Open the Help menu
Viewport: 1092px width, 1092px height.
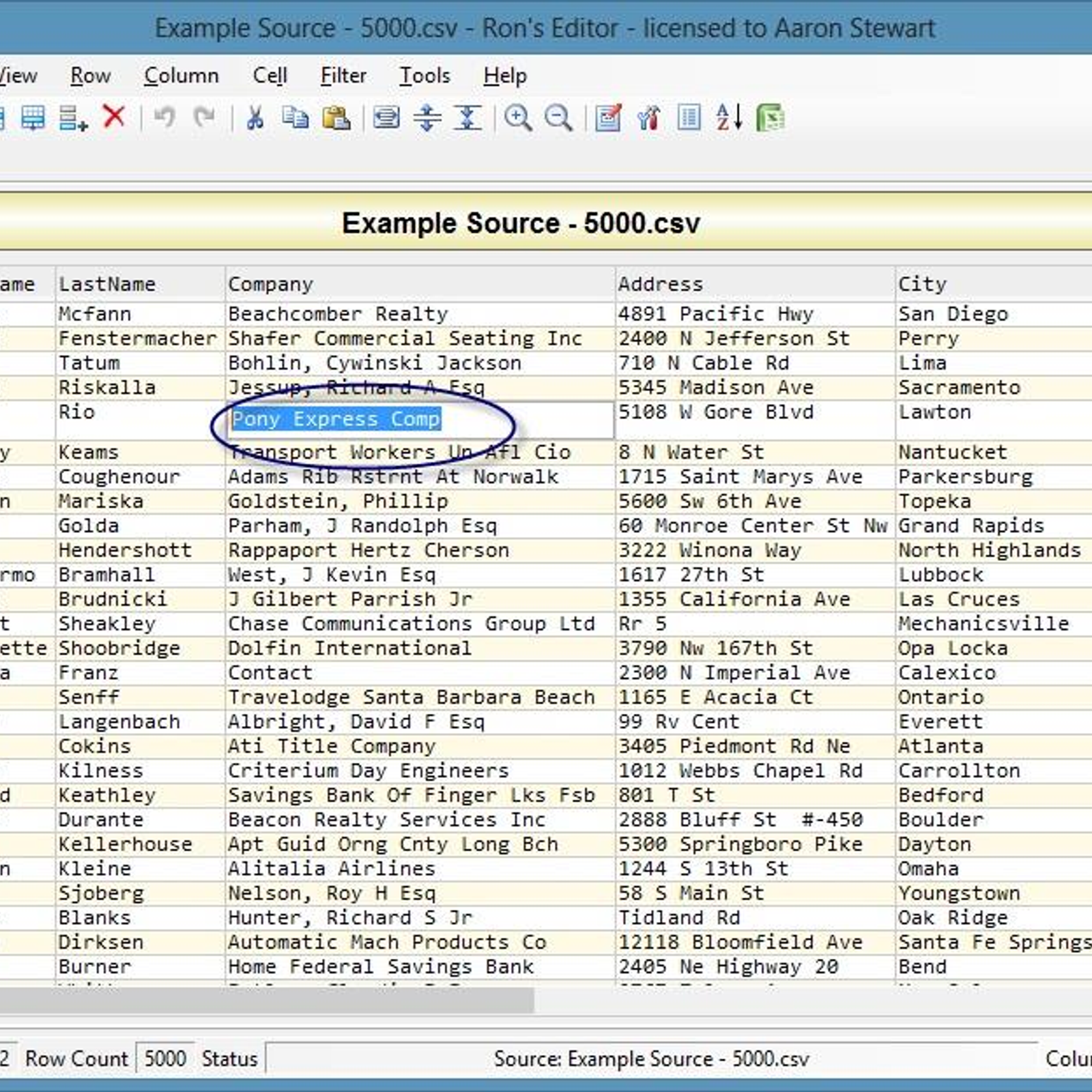(x=505, y=75)
